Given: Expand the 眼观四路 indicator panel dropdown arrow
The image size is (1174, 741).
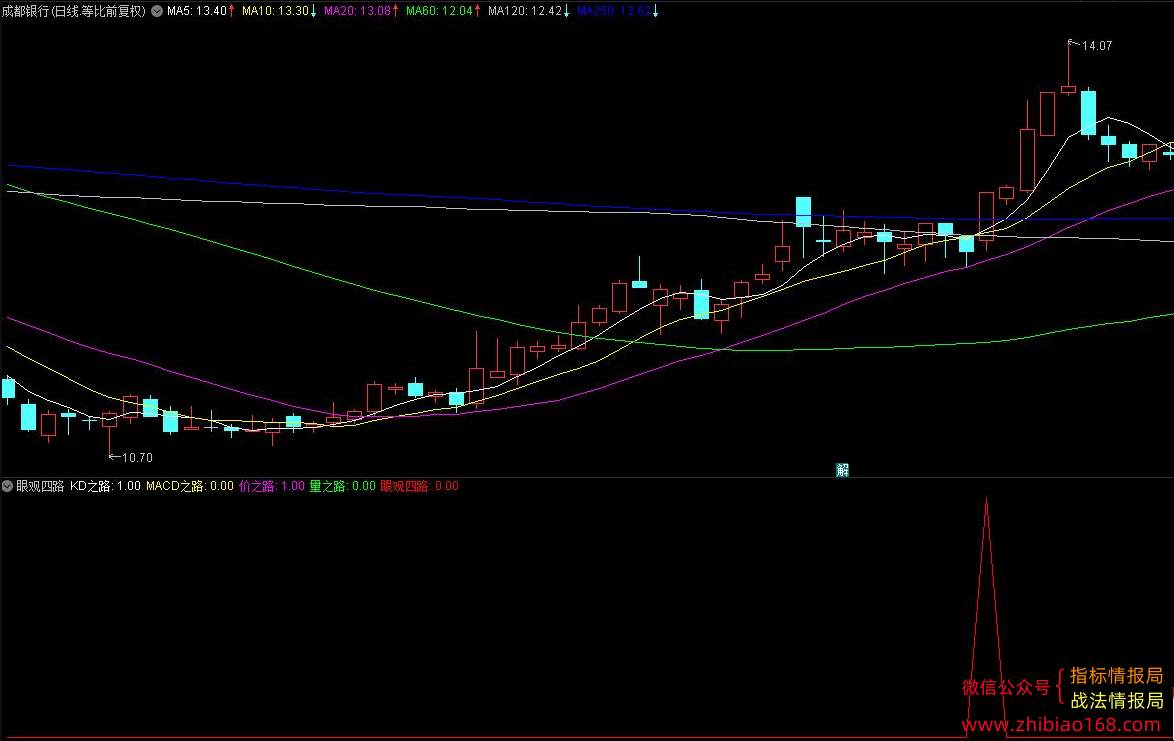Looking at the screenshot, I should (x=7, y=486).
